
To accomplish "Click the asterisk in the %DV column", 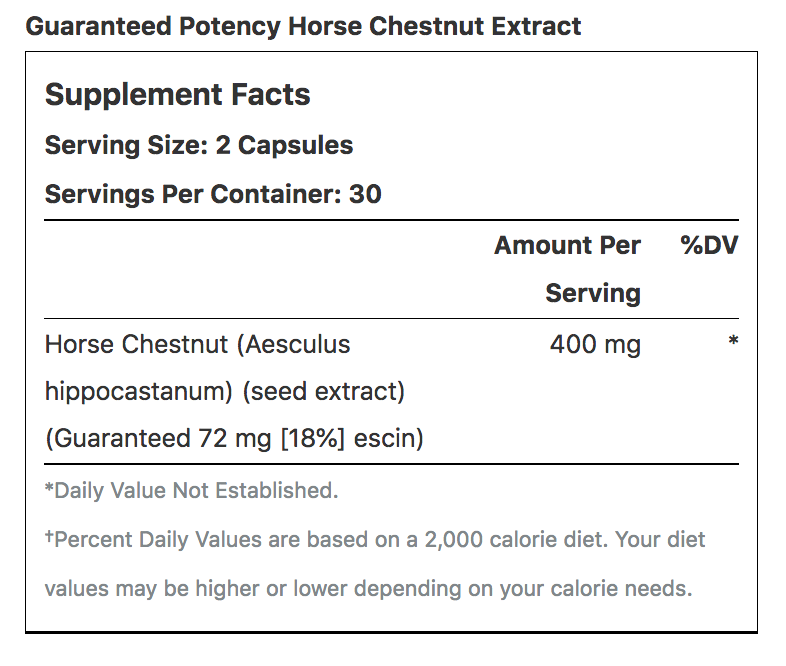I will coord(733,341).
